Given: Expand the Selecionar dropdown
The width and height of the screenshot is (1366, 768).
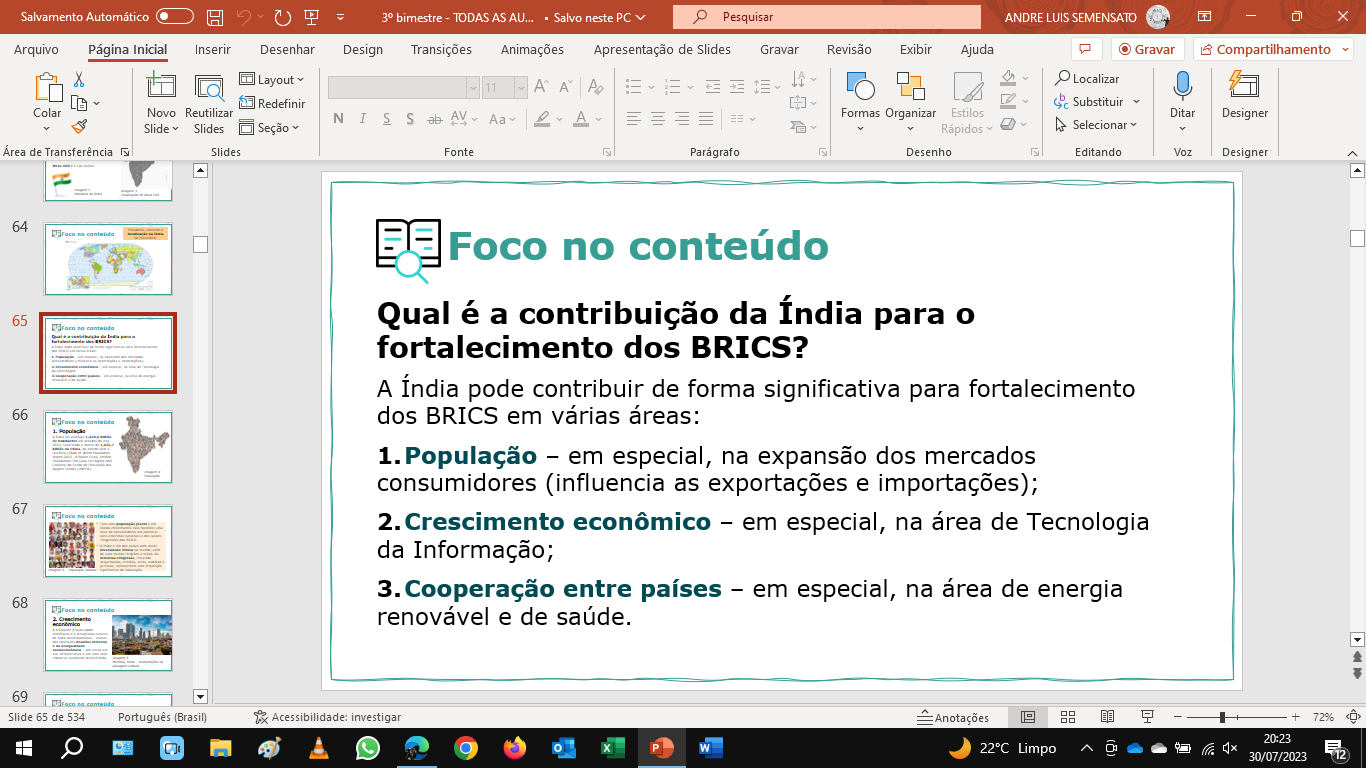Looking at the screenshot, I should point(1096,125).
